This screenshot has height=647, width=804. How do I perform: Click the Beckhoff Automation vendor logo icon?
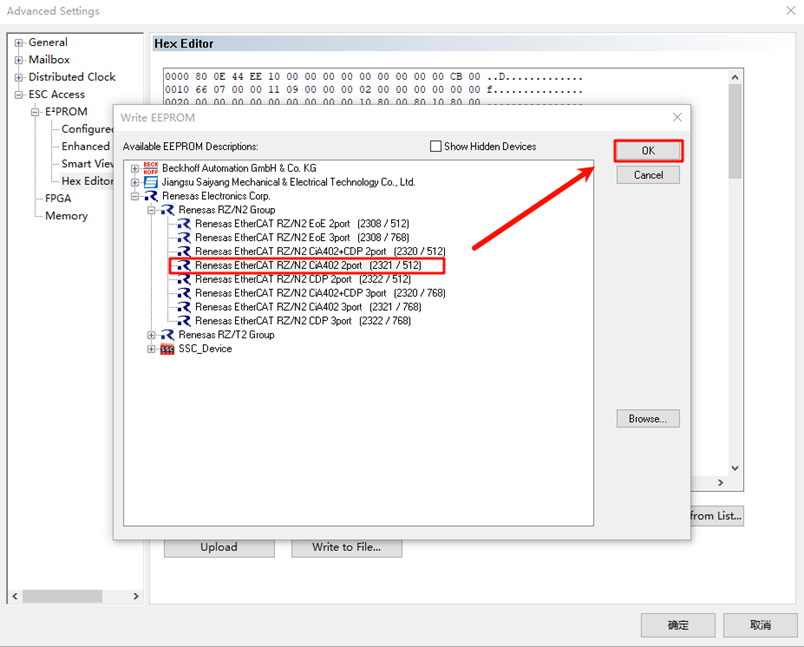point(151,168)
